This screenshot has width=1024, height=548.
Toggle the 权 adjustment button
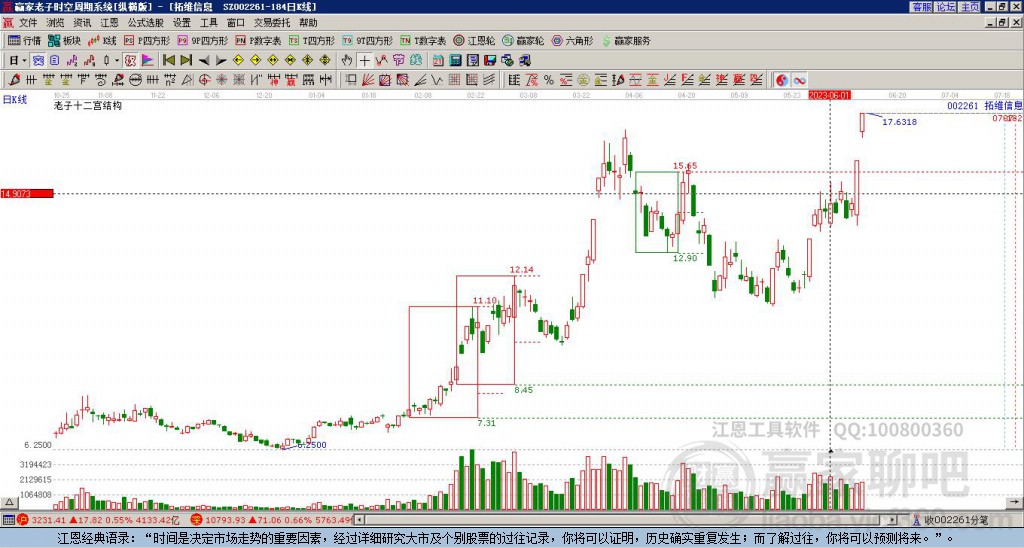130,61
